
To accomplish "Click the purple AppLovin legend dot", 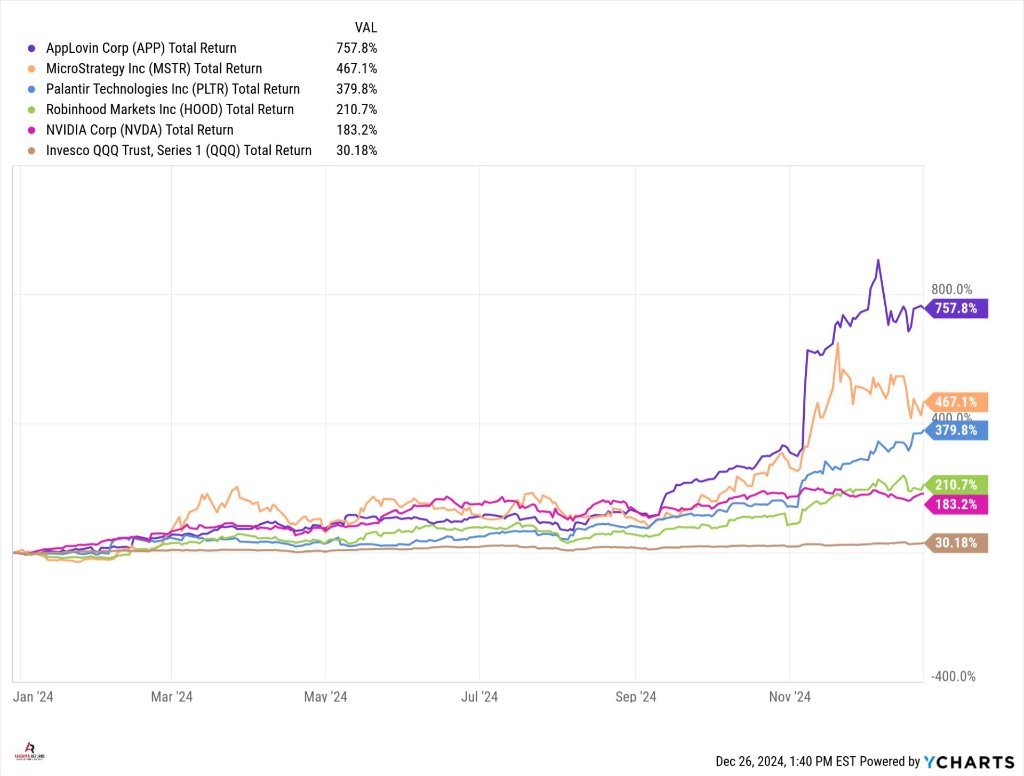I will pyautogui.click(x=33, y=48).
